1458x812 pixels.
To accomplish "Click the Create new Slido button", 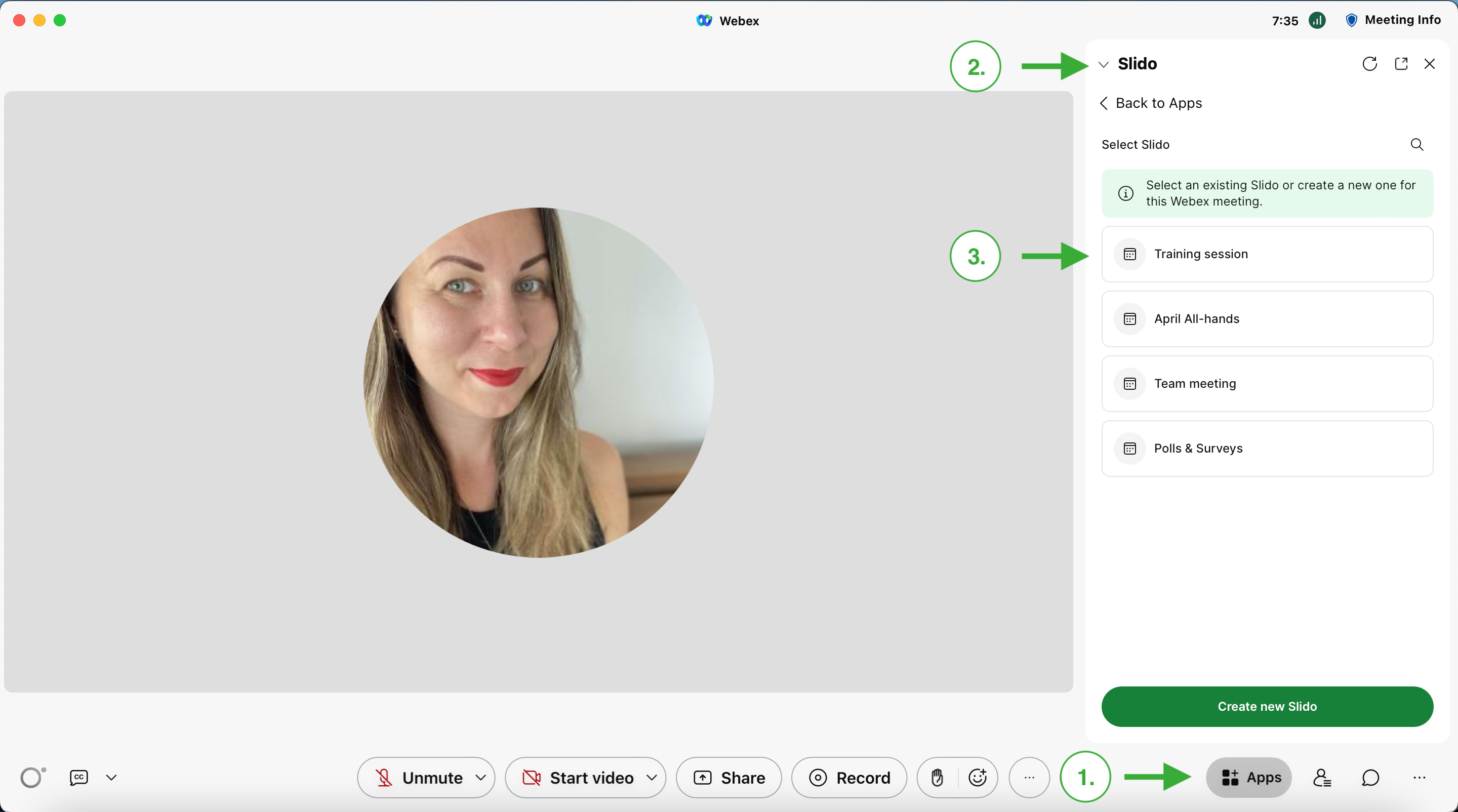I will [1267, 706].
